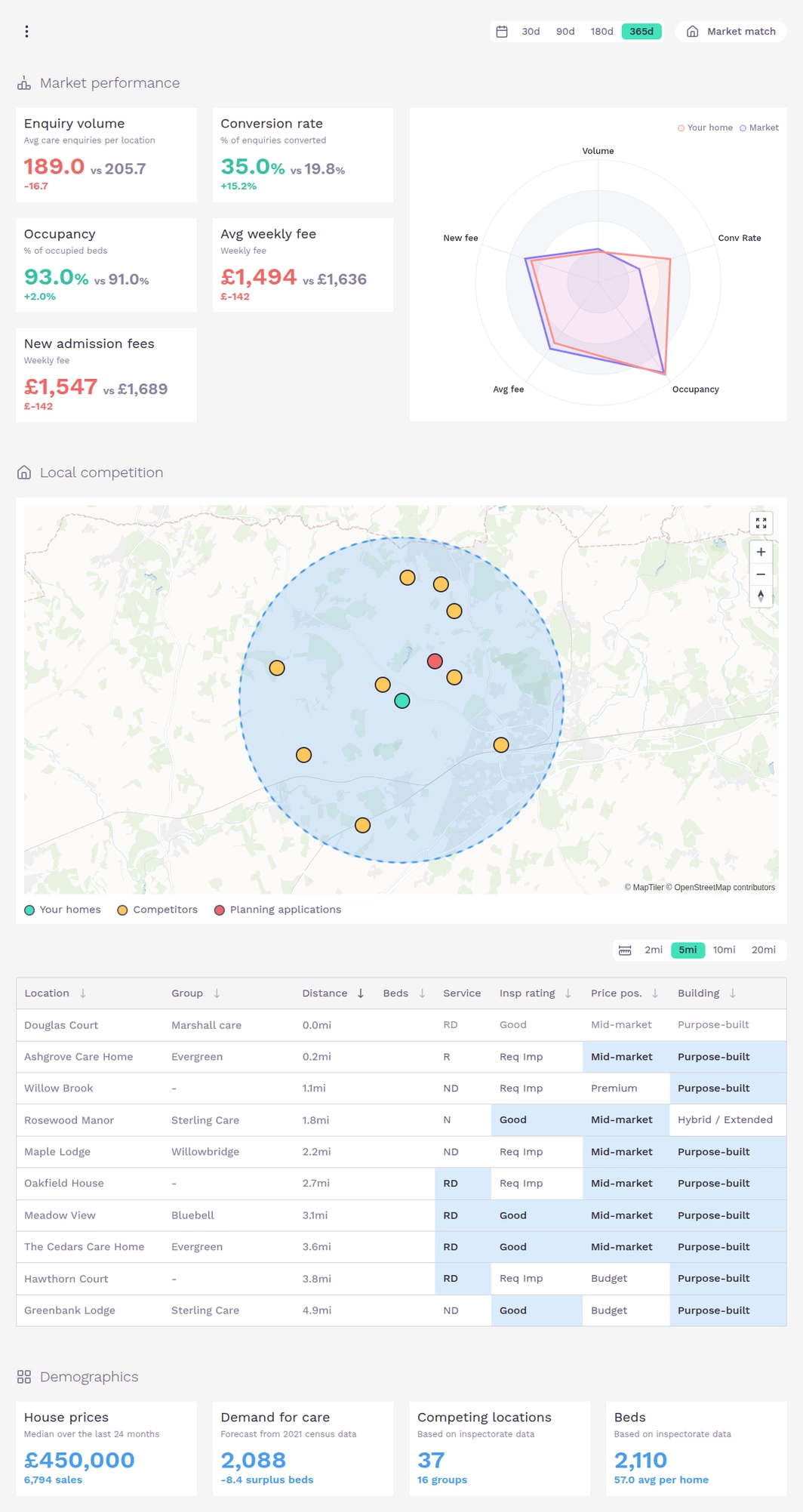
Task: Enter fullscreen map view
Action: 761,523
